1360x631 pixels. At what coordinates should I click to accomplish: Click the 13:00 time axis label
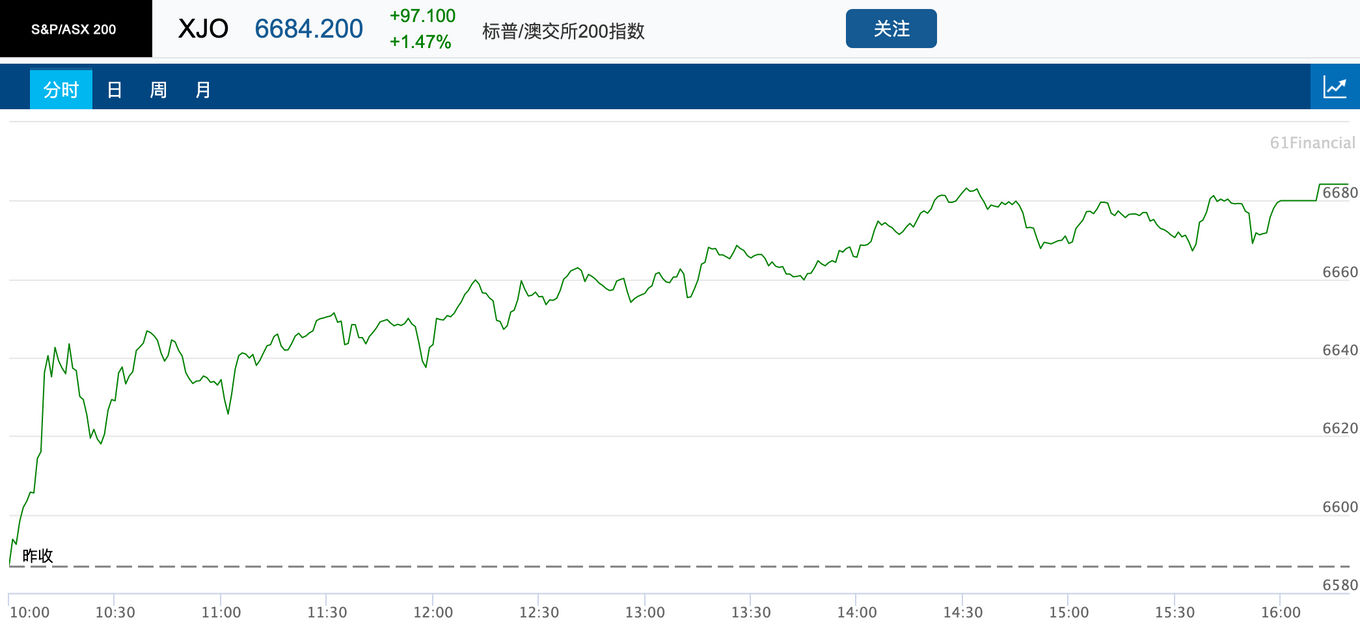[x=645, y=612]
